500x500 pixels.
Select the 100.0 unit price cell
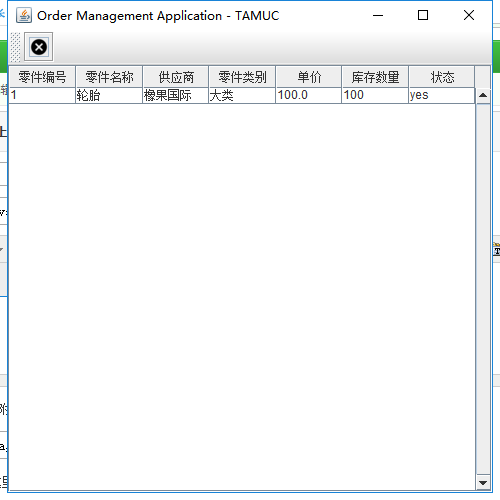(x=309, y=95)
